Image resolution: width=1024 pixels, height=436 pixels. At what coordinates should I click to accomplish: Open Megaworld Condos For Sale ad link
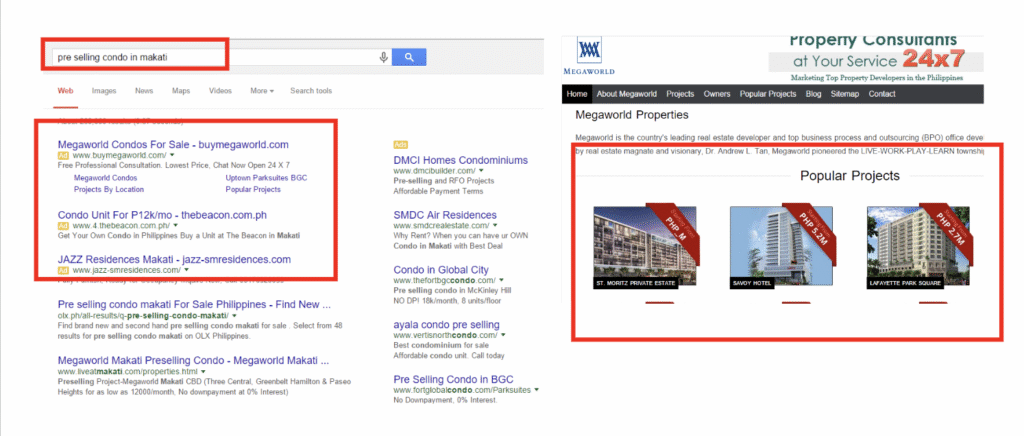pos(173,144)
